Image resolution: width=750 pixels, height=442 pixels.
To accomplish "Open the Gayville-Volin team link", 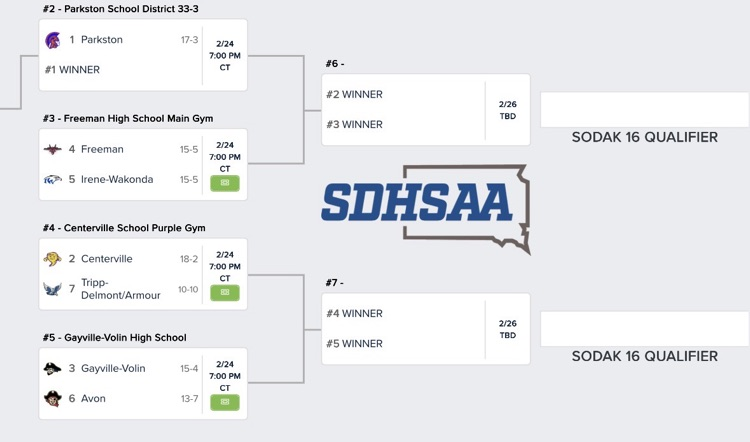I will pos(113,368).
